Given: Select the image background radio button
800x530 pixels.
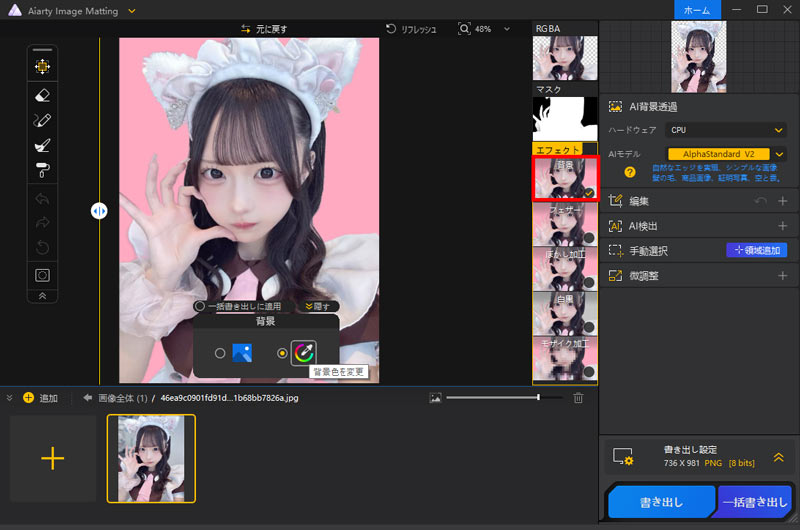Looking at the screenshot, I should [x=220, y=353].
